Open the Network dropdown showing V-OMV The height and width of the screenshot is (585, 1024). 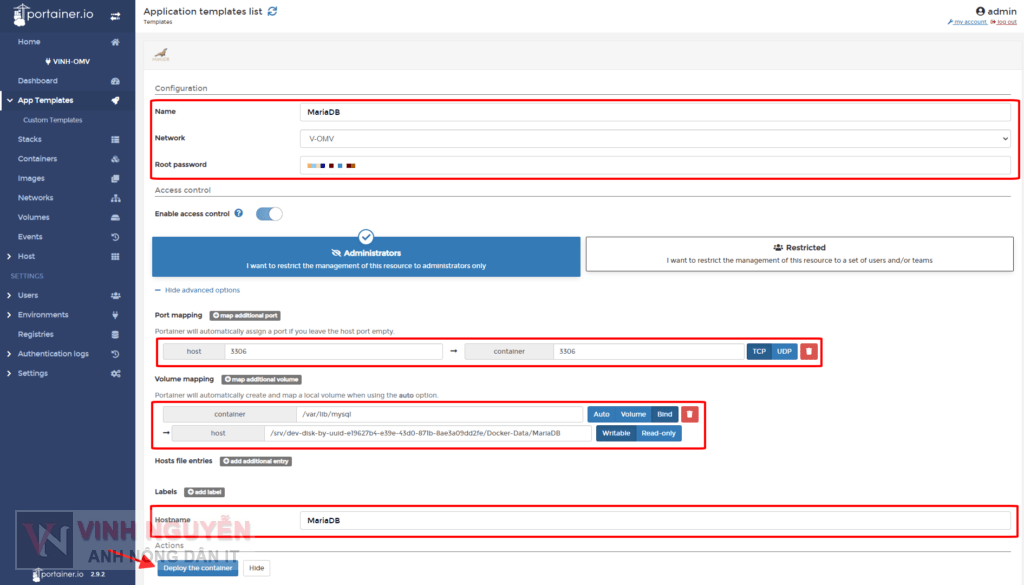coord(658,138)
